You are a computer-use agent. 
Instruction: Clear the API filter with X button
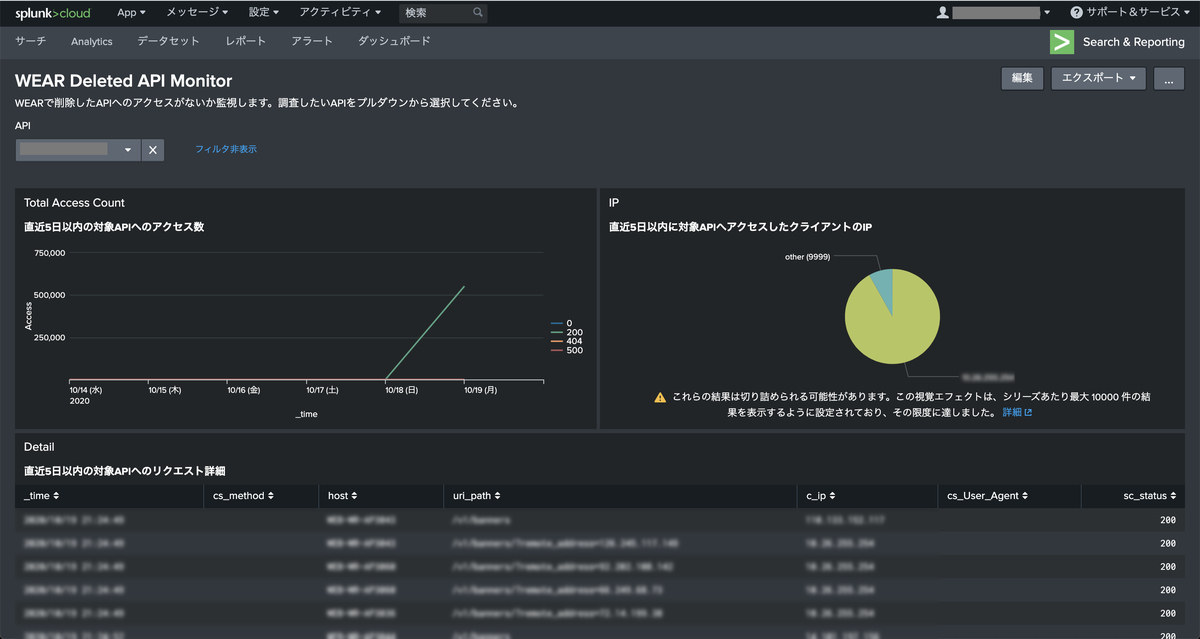point(152,150)
